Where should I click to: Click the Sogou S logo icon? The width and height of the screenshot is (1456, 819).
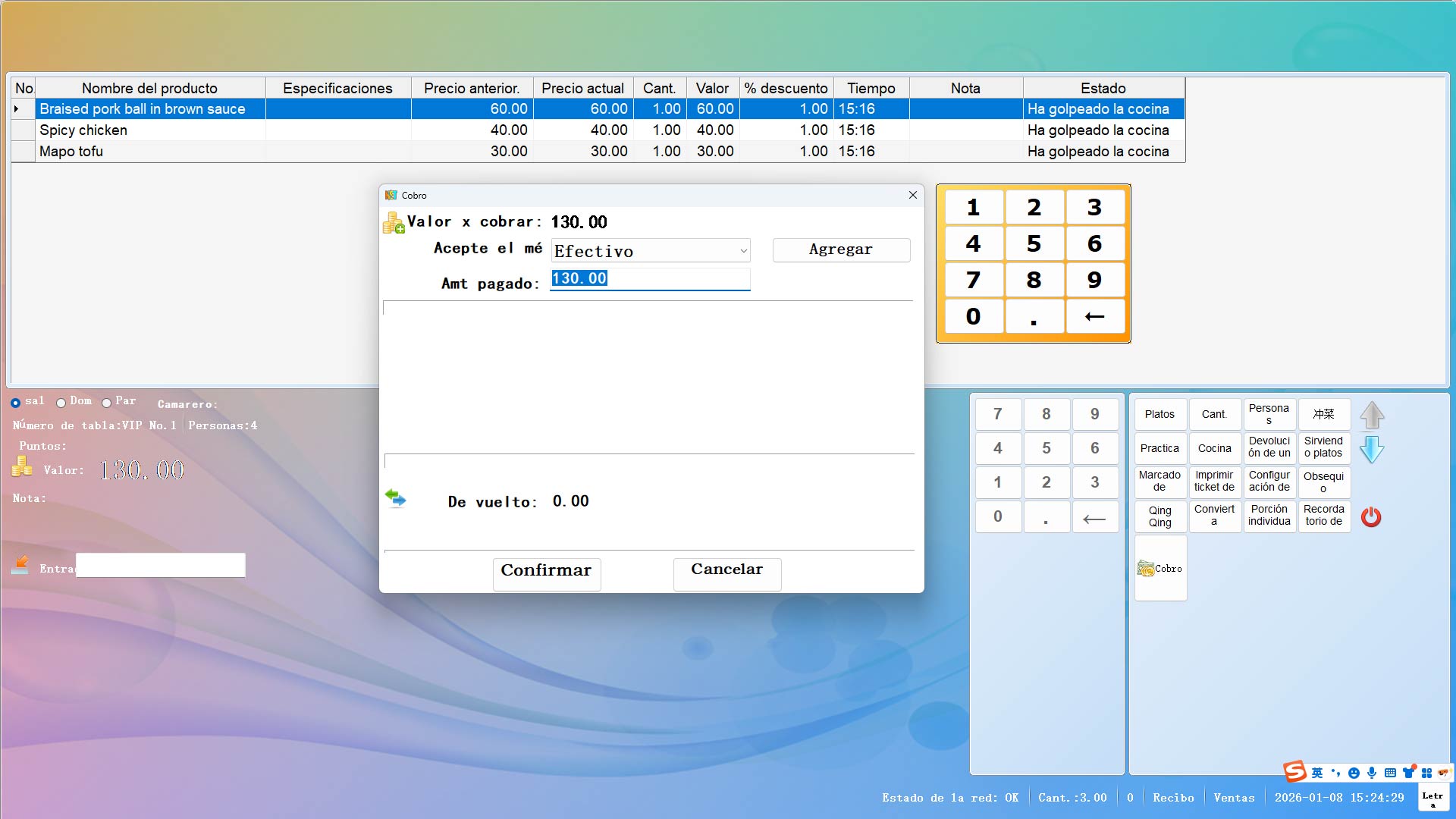[x=1294, y=772]
